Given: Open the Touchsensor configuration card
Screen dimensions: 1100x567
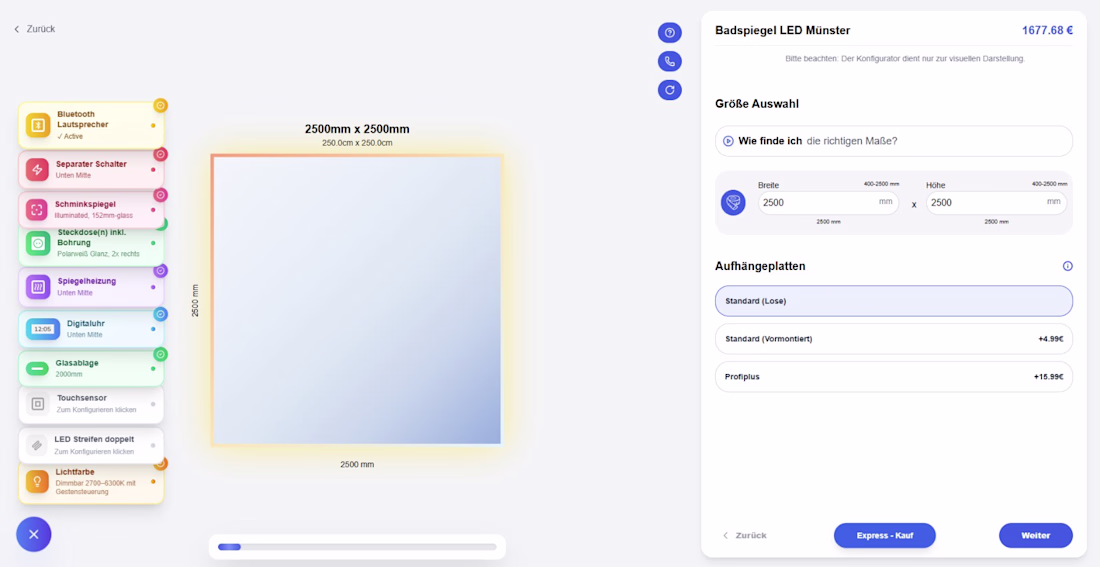Looking at the screenshot, I should point(91,404).
